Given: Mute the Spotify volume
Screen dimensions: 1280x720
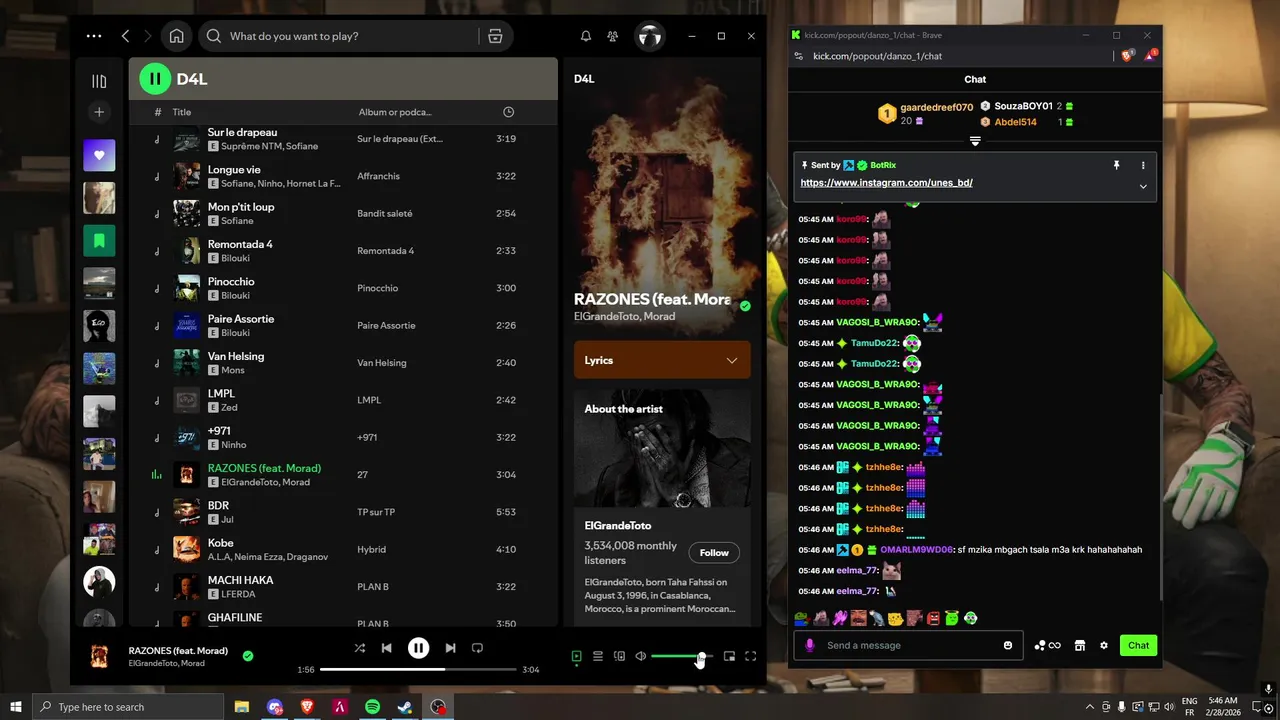Looking at the screenshot, I should pos(641,656).
